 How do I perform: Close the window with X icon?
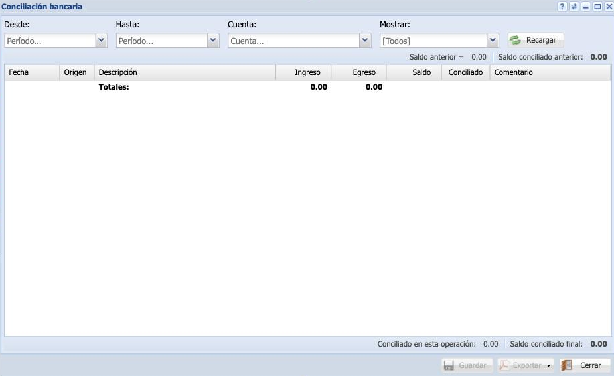[609, 6]
